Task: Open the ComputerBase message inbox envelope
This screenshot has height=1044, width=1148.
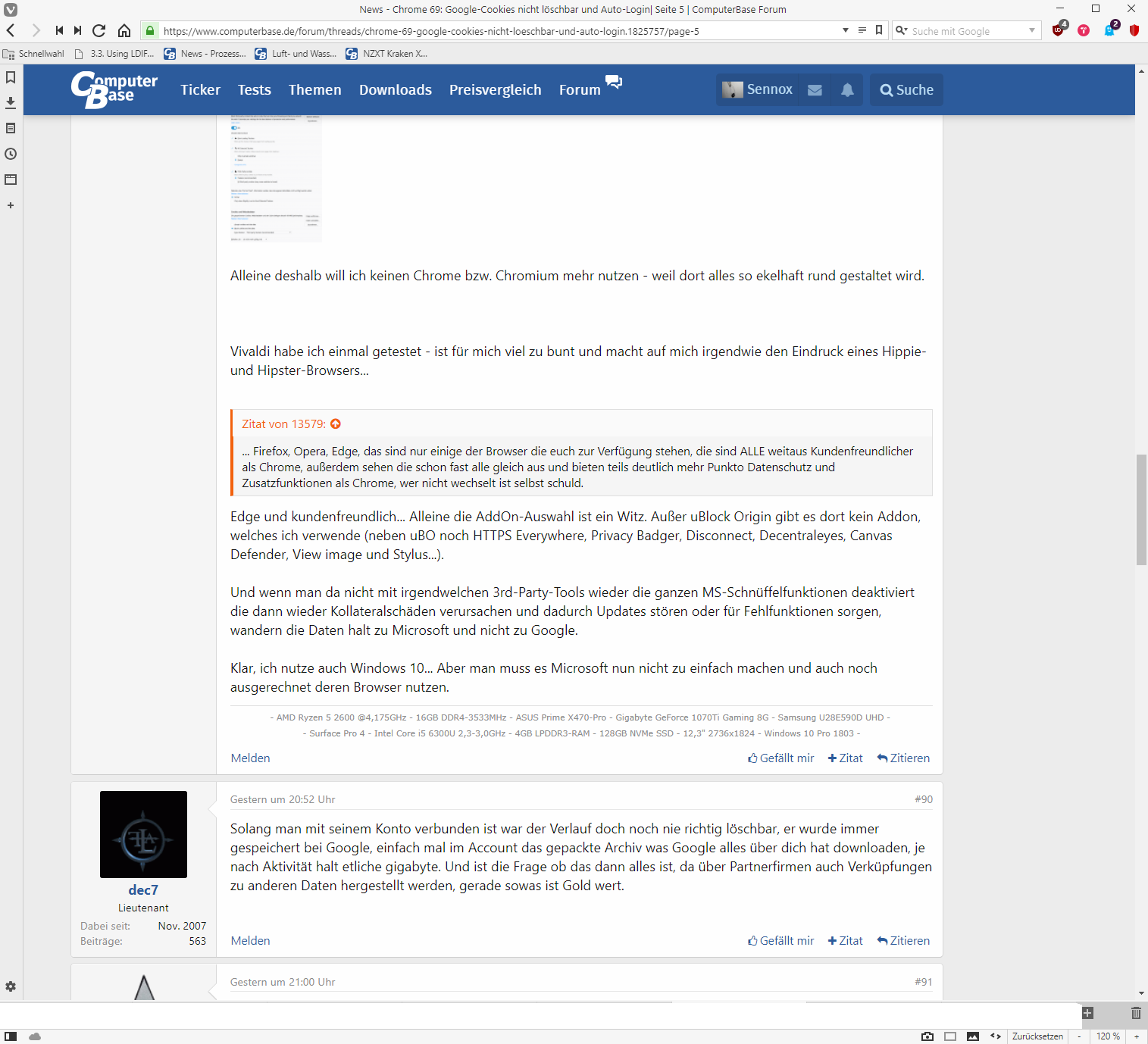Action: click(x=815, y=90)
